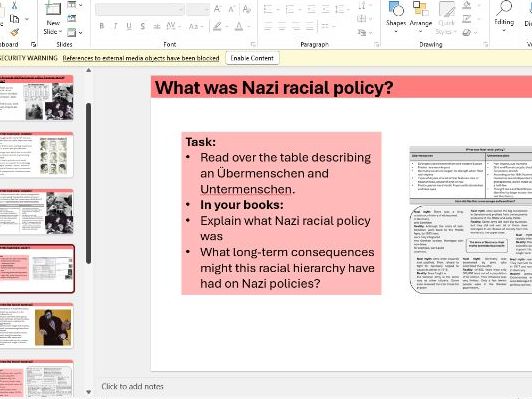Image resolution: width=532 pixels, height=399 pixels.
Task: Click the Reset slide icon
Action: click(x=72, y=19)
